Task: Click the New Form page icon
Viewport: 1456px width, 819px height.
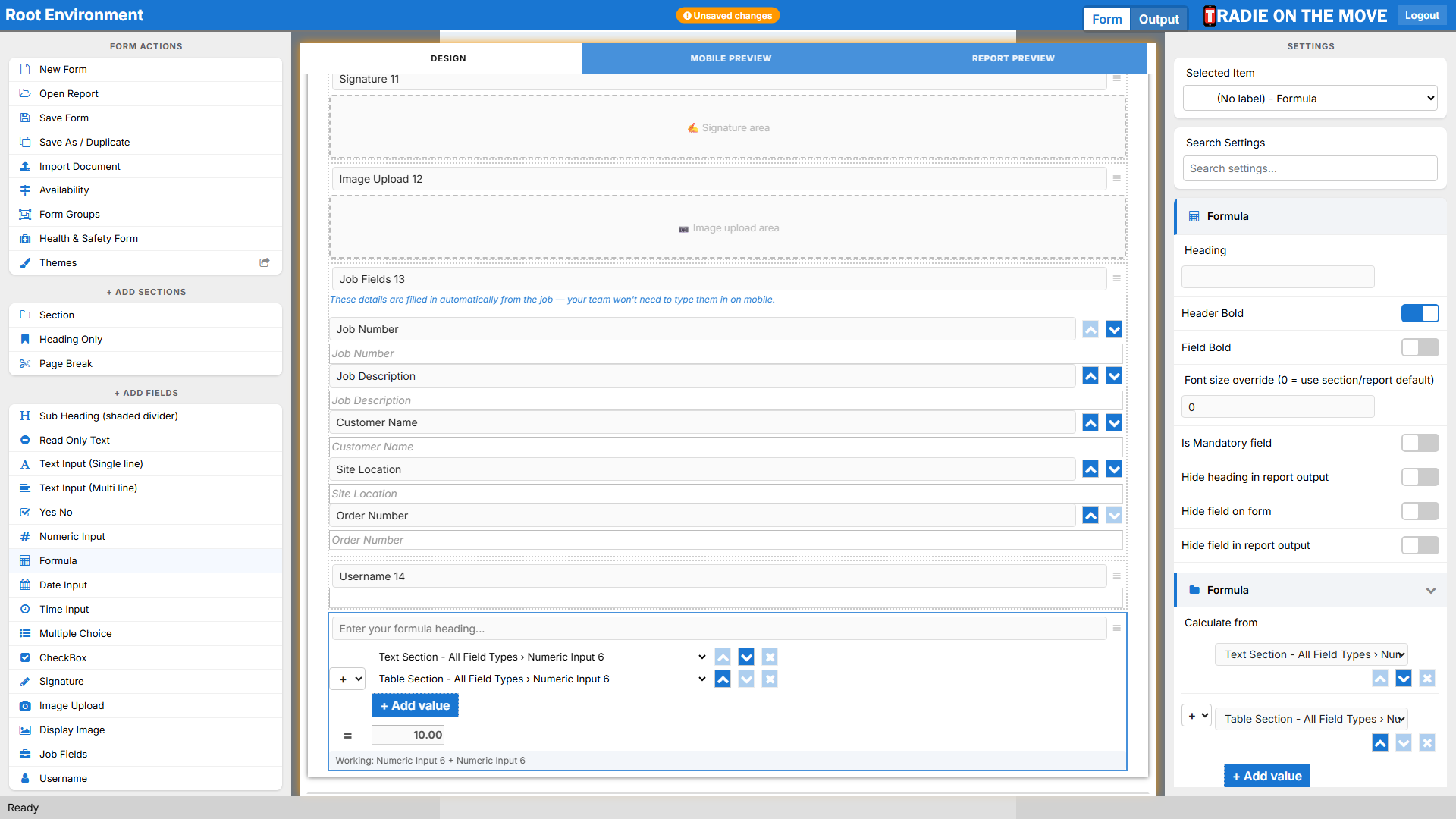Action: pyautogui.click(x=25, y=69)
